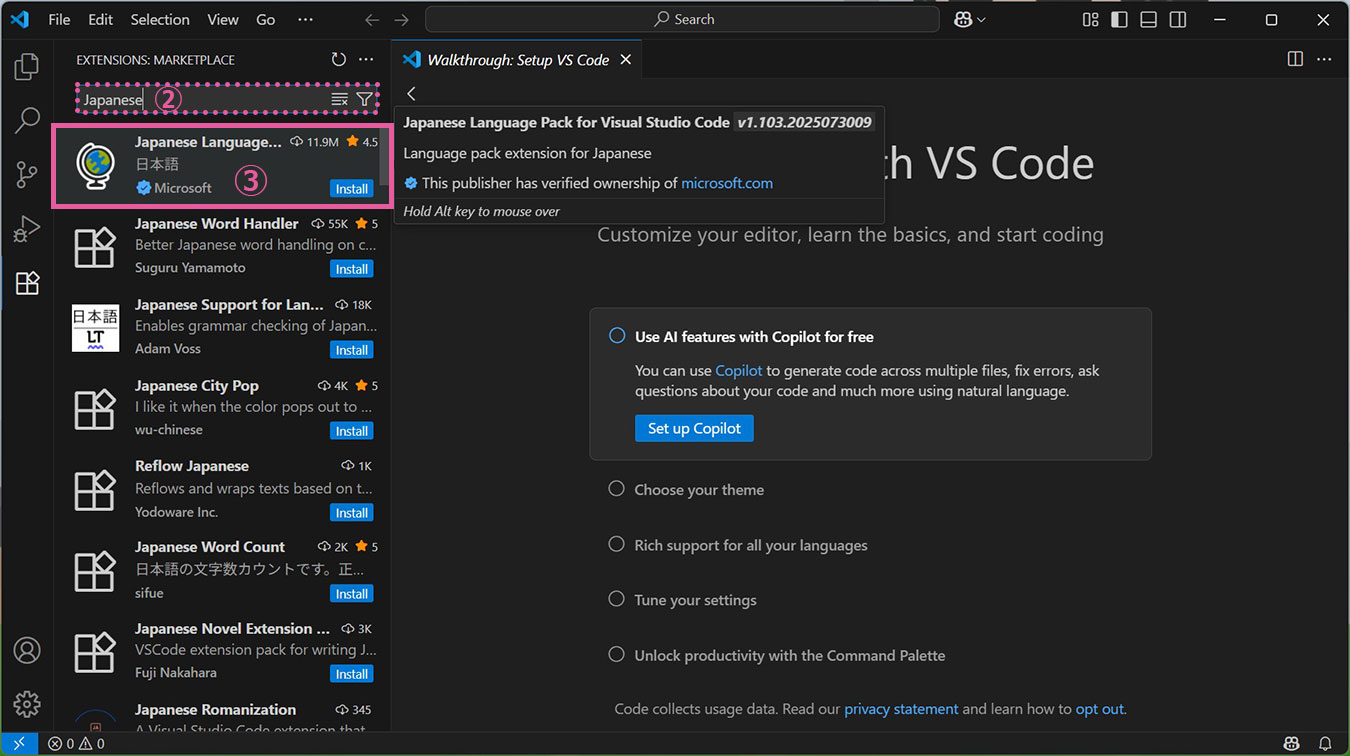Open the Accounts menu icon

tap(27, 650)
